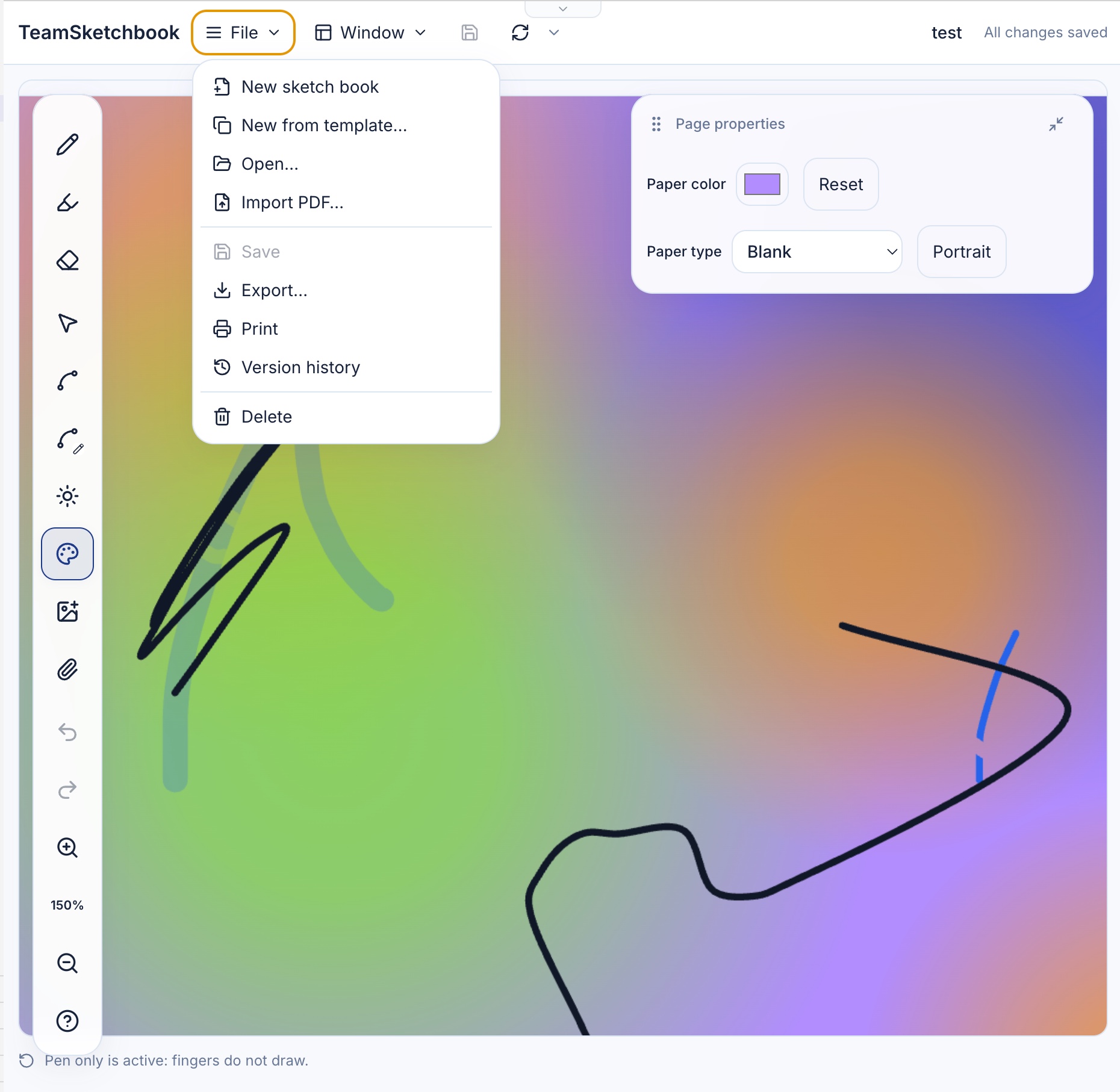Open the Paper type Blank dropdown
Viewport: 1120px width, 1092px height.
click(817, 252)
